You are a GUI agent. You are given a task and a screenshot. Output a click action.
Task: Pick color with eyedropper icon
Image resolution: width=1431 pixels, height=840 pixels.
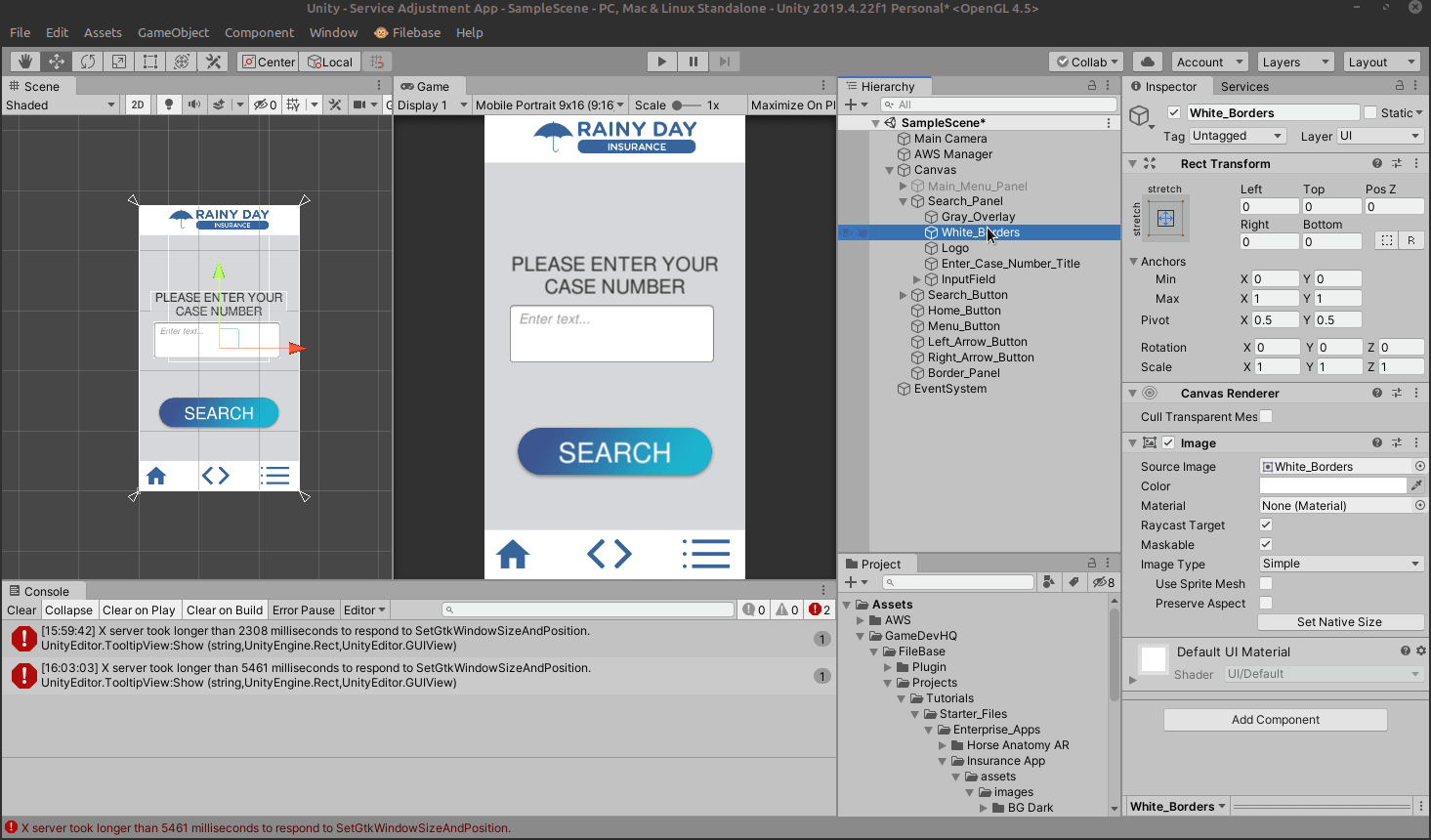pos(1416,485)
